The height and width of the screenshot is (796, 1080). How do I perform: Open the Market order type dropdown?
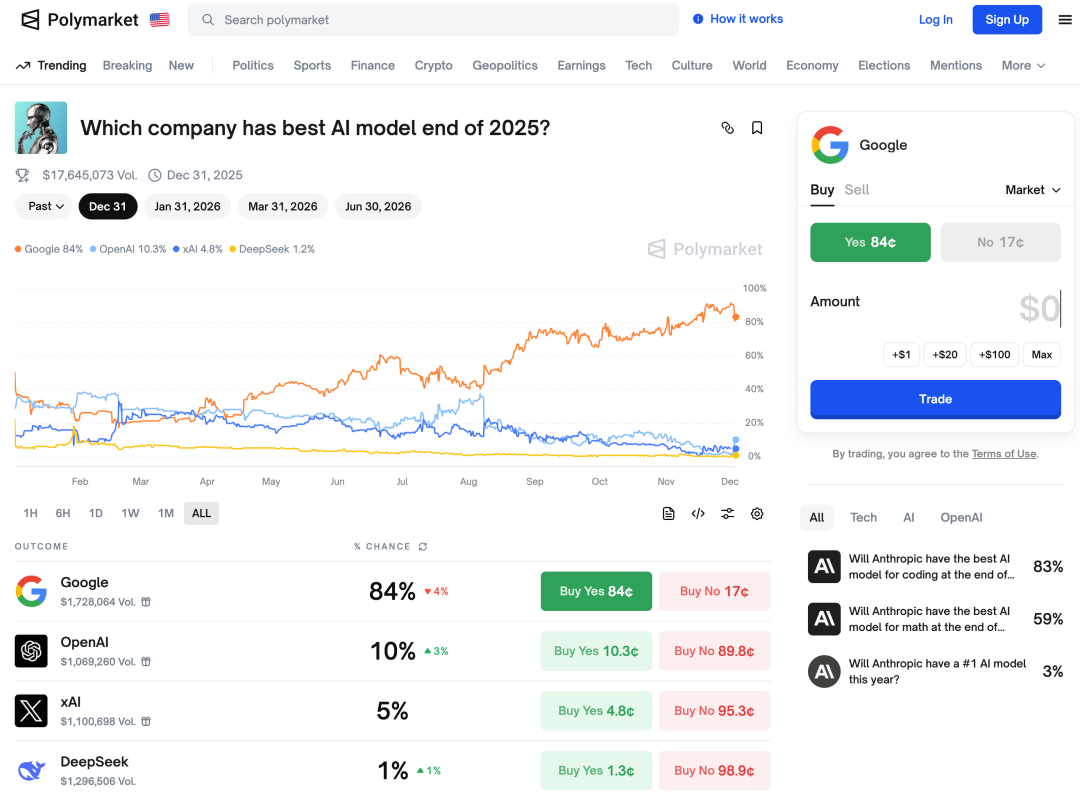(x=1032, y=189)
